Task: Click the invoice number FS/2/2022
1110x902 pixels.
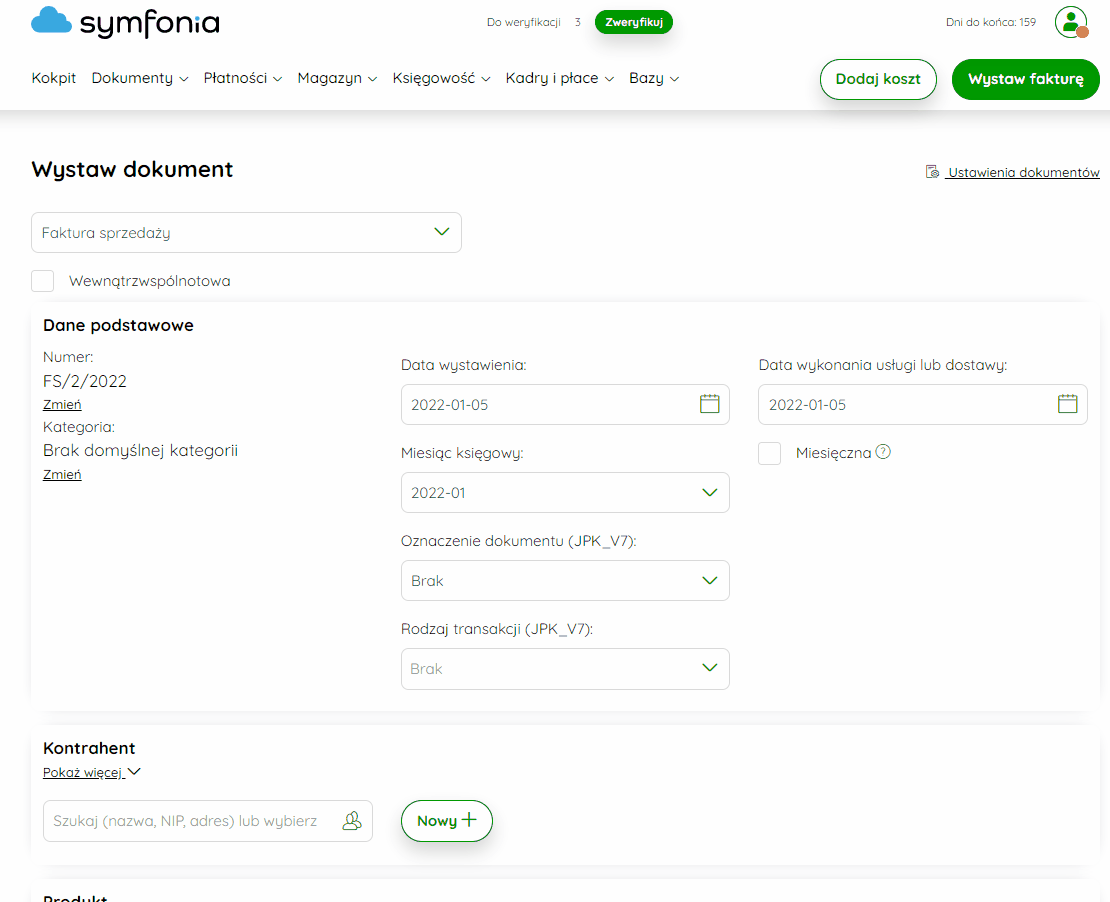Action: [x=85, y=381]
